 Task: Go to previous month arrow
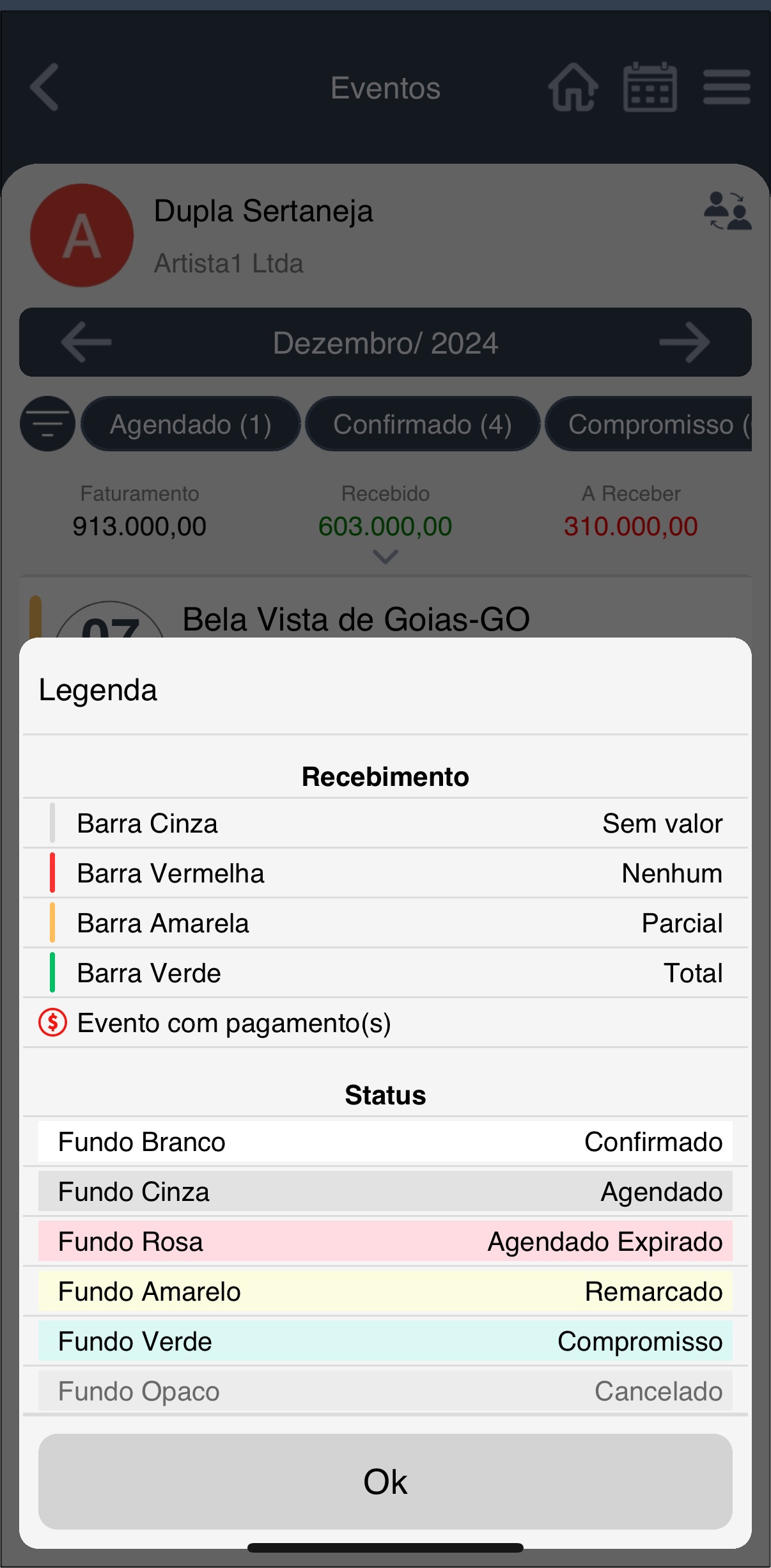86,342
